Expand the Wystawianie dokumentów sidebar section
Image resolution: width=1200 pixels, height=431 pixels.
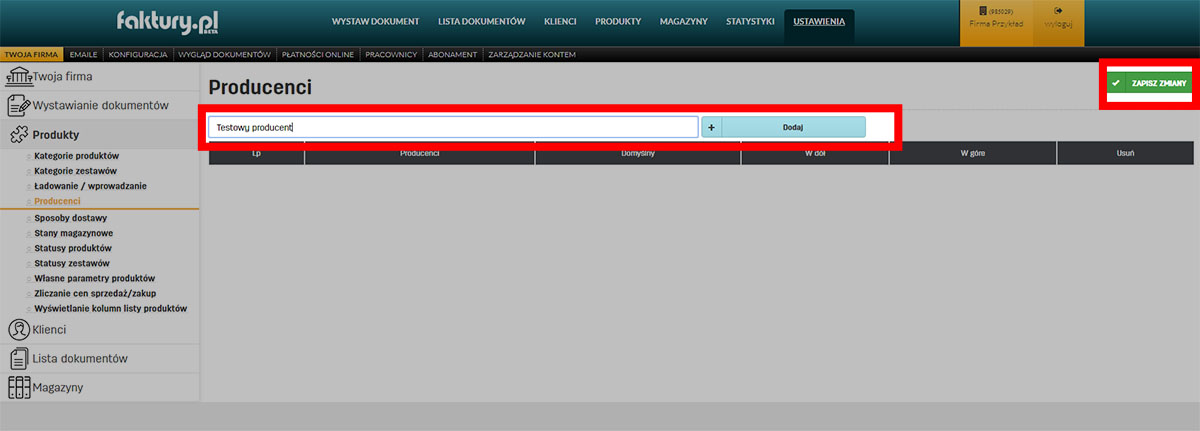(100, 105)
